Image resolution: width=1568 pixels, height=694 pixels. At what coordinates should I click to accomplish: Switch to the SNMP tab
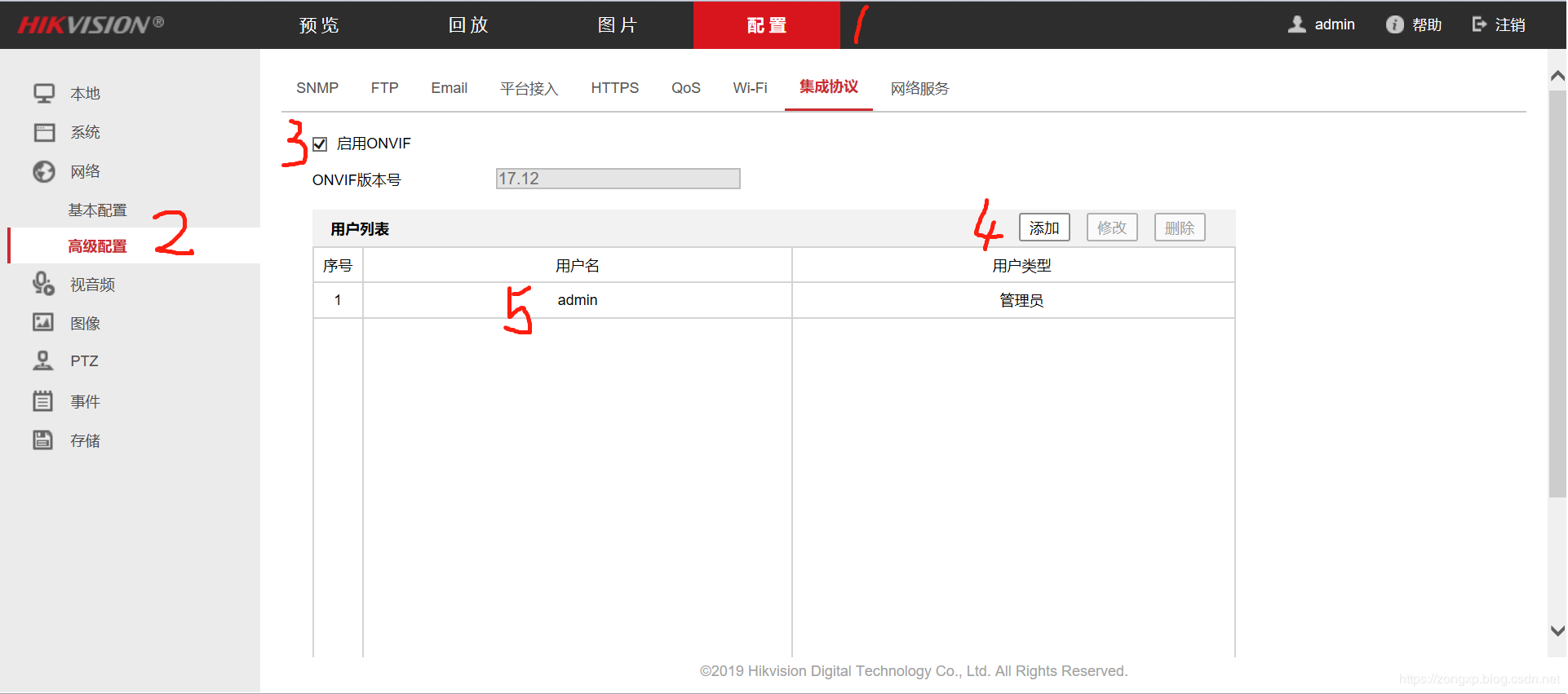click(317, 88)
